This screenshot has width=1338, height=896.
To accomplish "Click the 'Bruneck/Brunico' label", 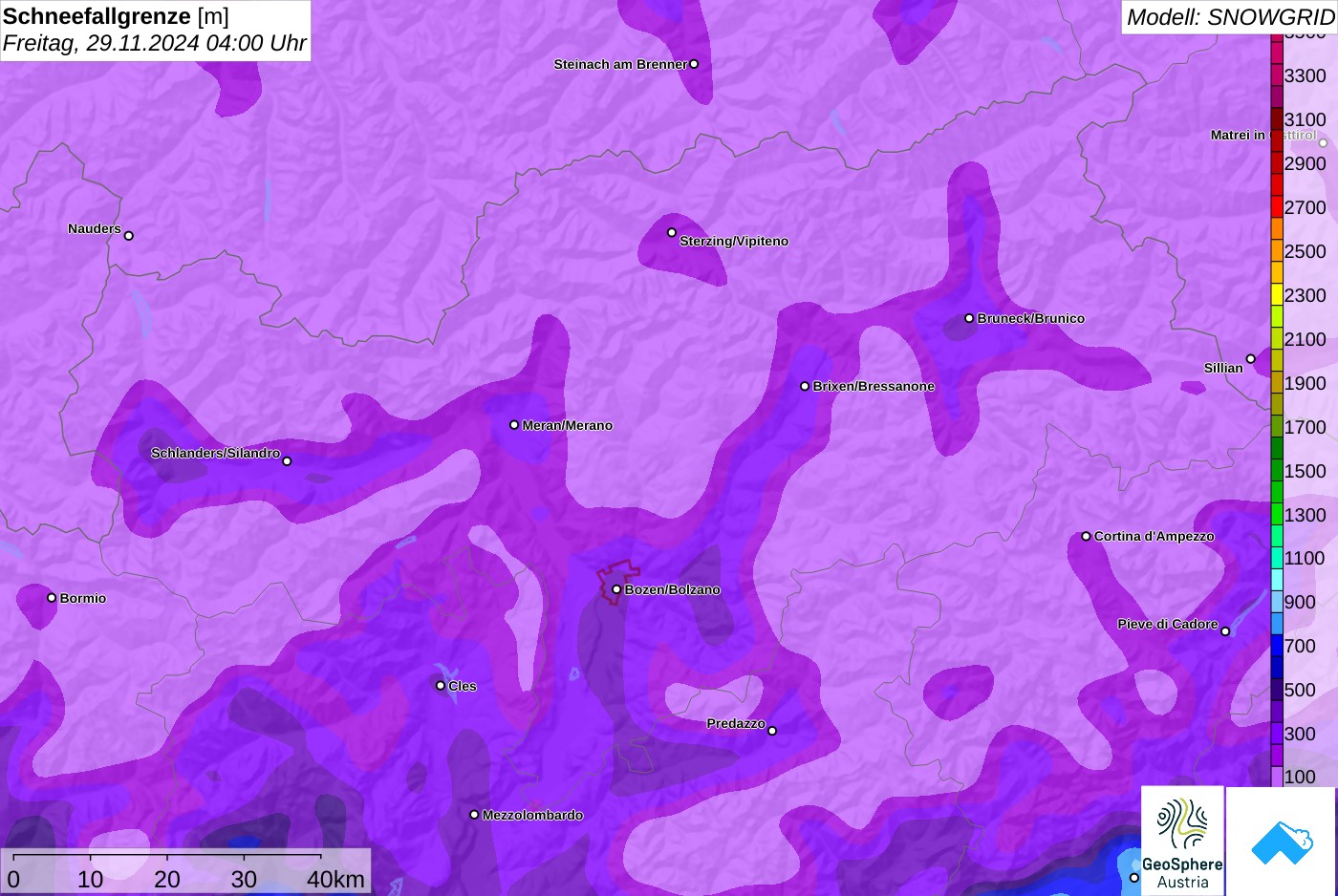I will click(1031, 318).
